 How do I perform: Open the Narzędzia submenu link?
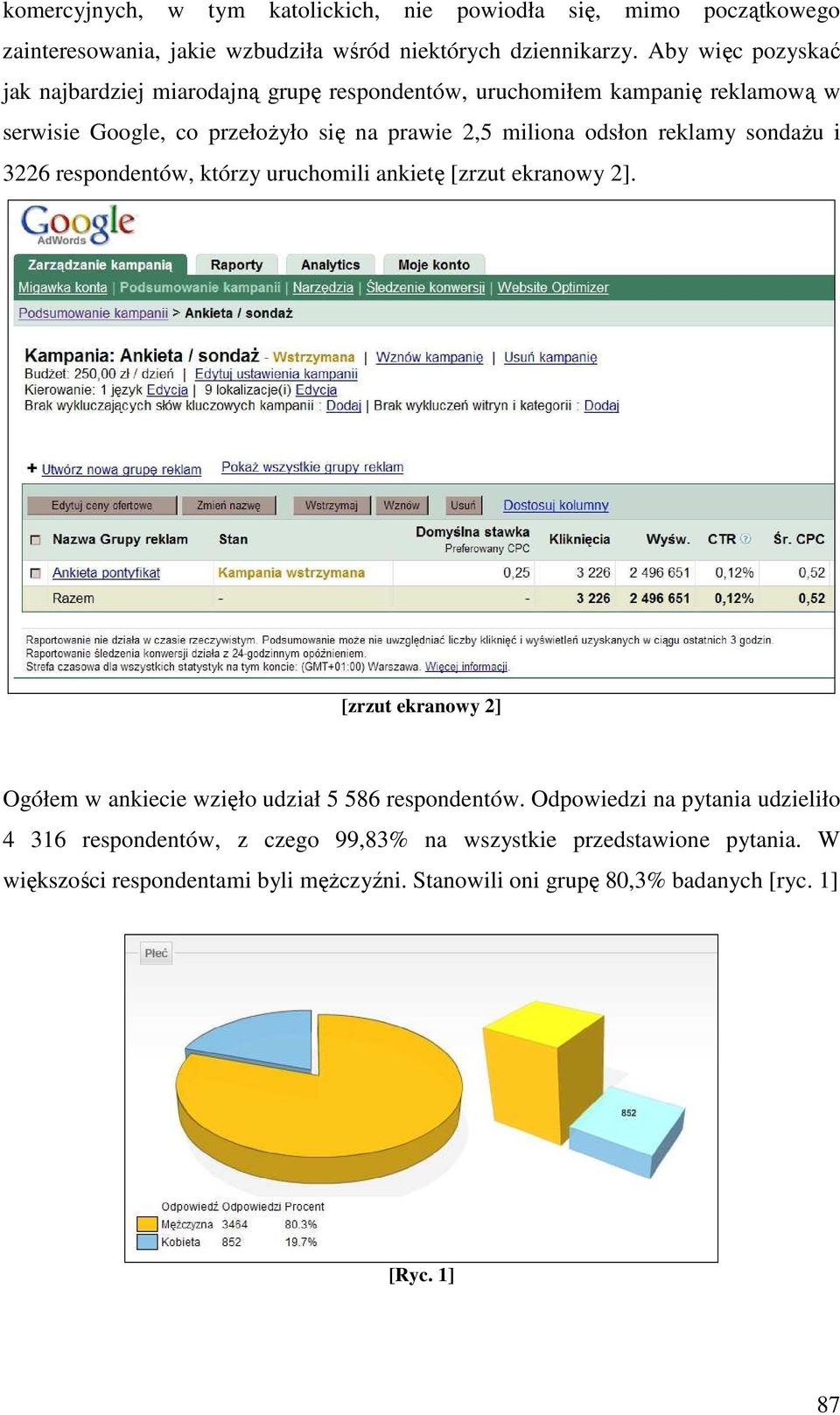[x=323, y=287]
